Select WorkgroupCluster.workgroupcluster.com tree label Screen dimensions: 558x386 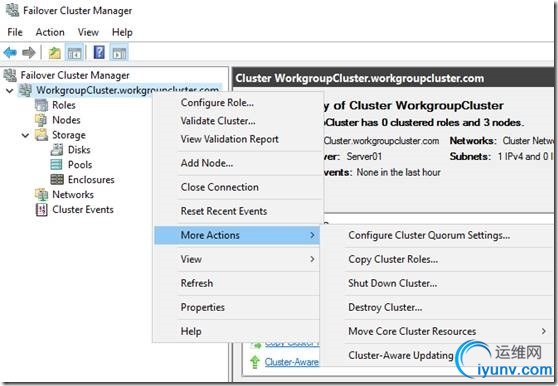(128, 90)
